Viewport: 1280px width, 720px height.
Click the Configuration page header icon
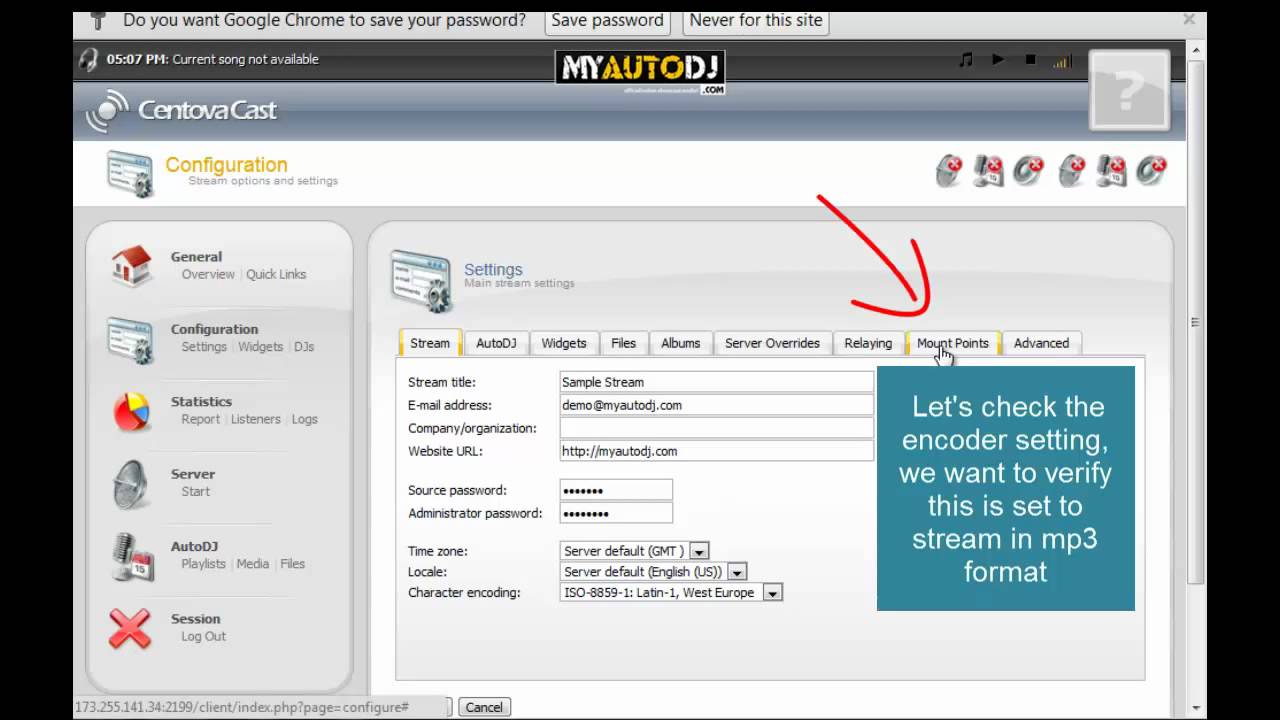point(131,172)
